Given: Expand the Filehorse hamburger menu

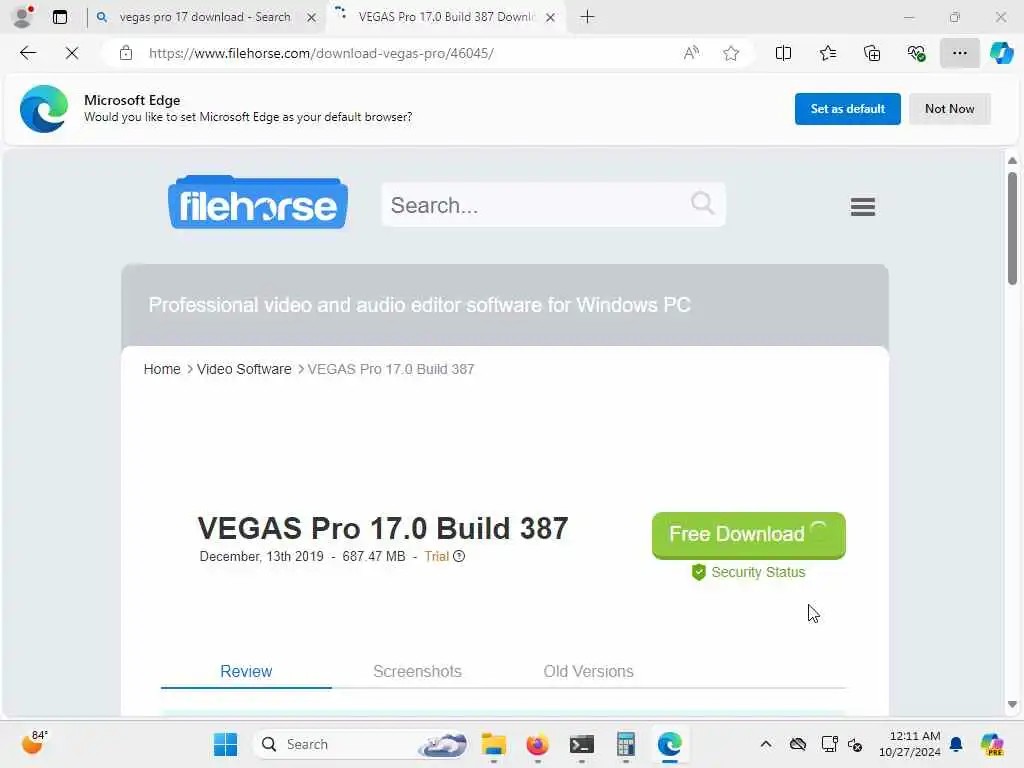Looking at the screenshot, I should (x=863, y=206).
